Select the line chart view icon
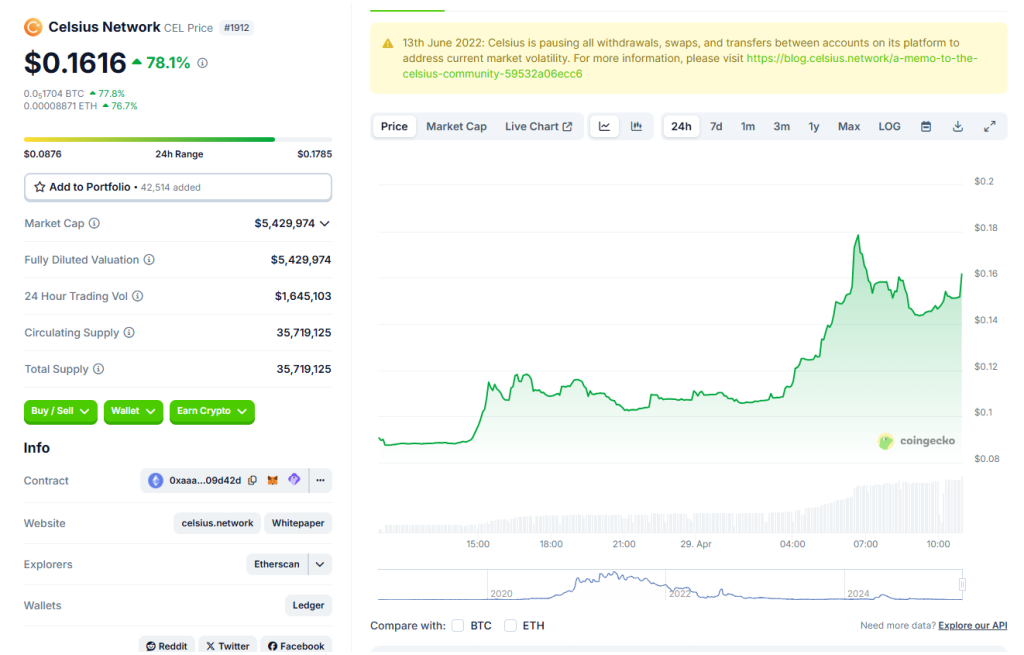 point(605,126)
